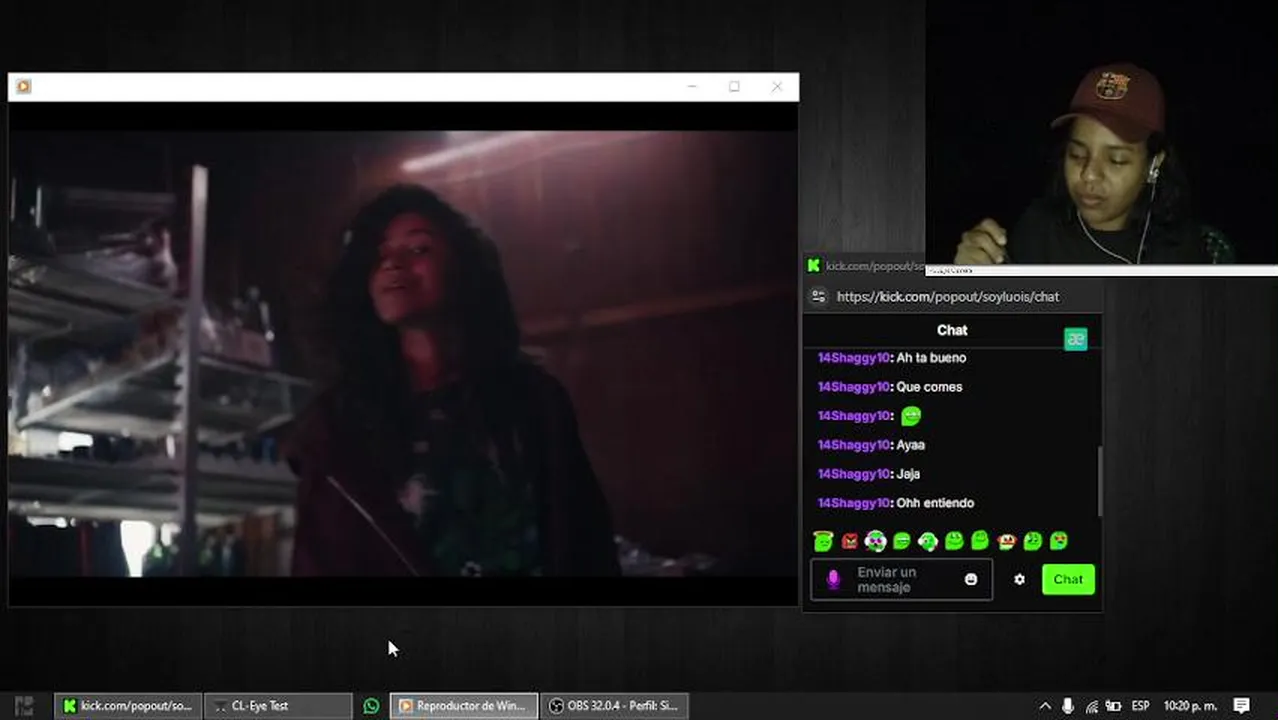Expand hidden system tray icons chevron
The height and width of the screenshot is (720, 1278).
(x=1045, y=706)
